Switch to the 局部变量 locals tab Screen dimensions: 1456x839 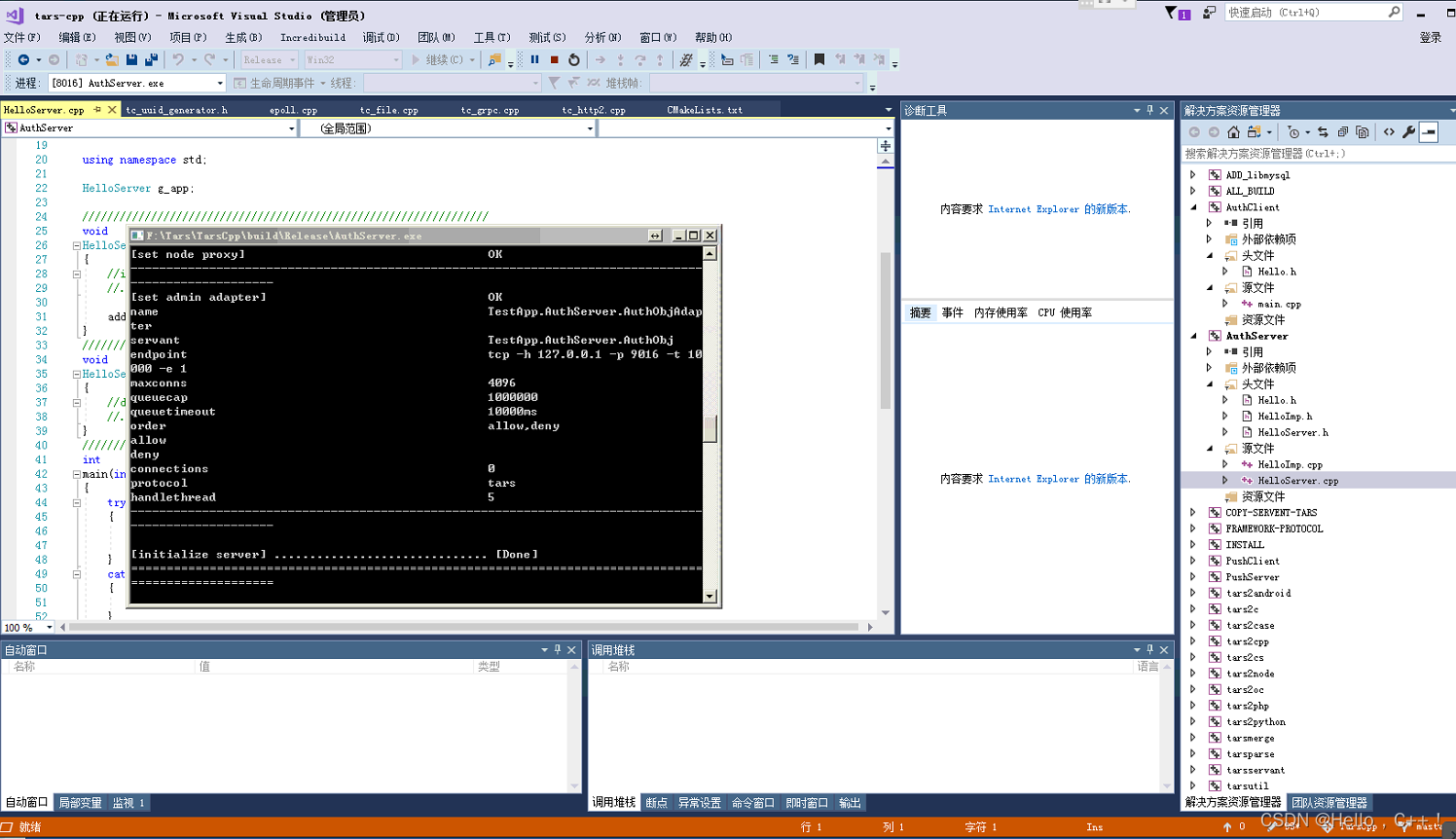pyautogui.click(x=80, y=803)
